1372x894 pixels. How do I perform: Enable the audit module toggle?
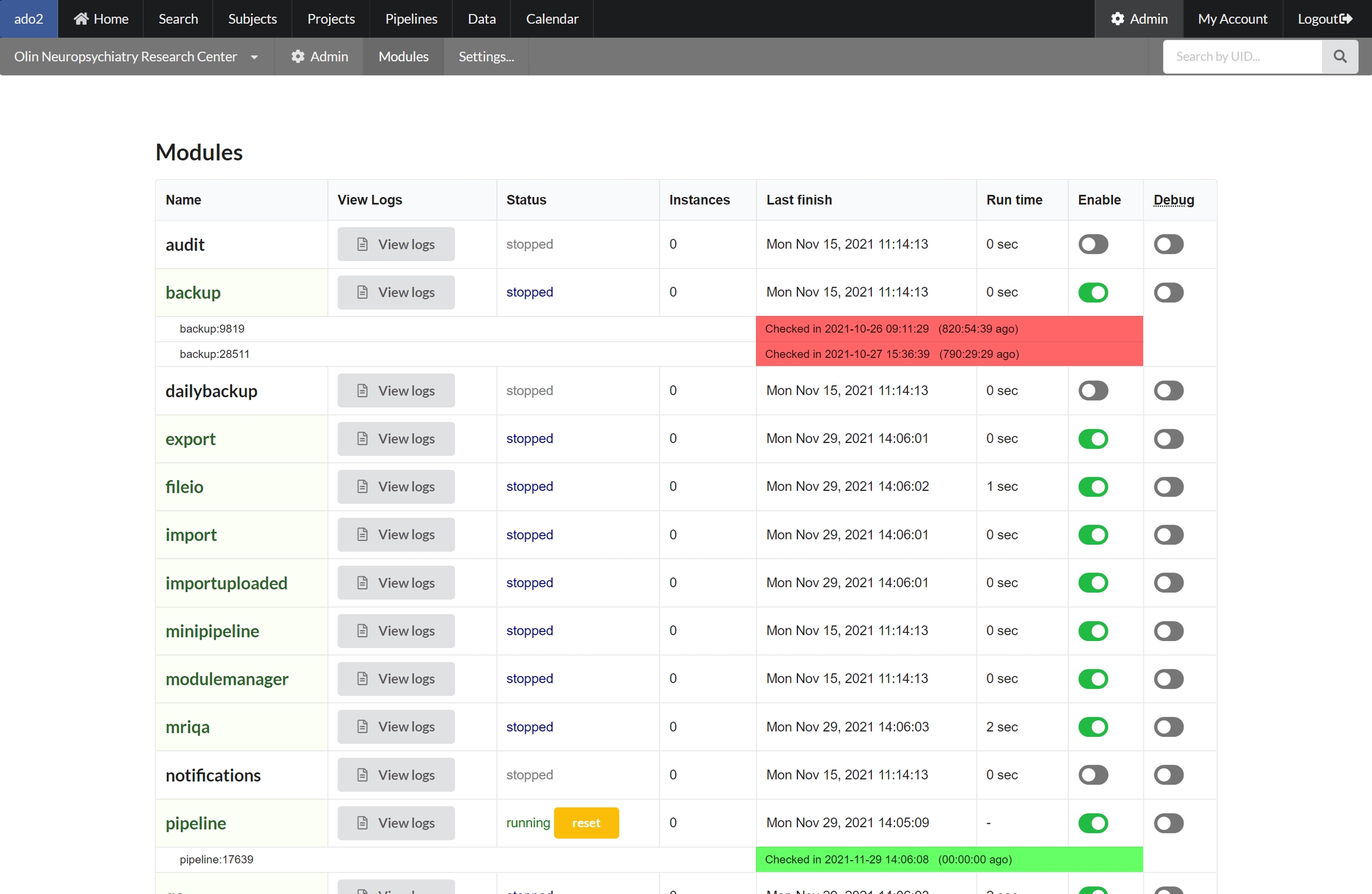[x=1093, y=244]
